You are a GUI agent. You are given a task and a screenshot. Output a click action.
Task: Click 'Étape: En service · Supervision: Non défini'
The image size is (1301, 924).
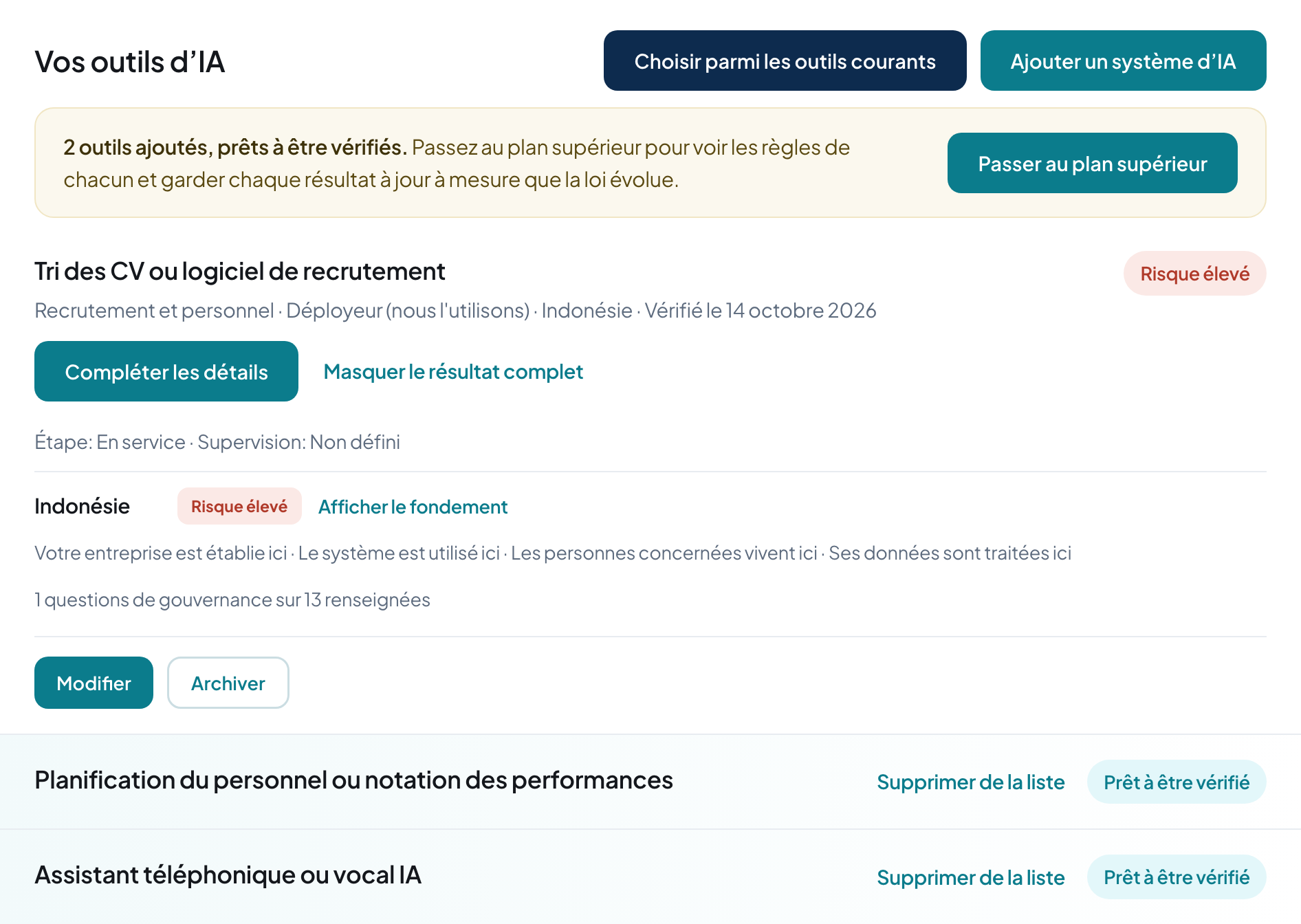pos(217,441)
